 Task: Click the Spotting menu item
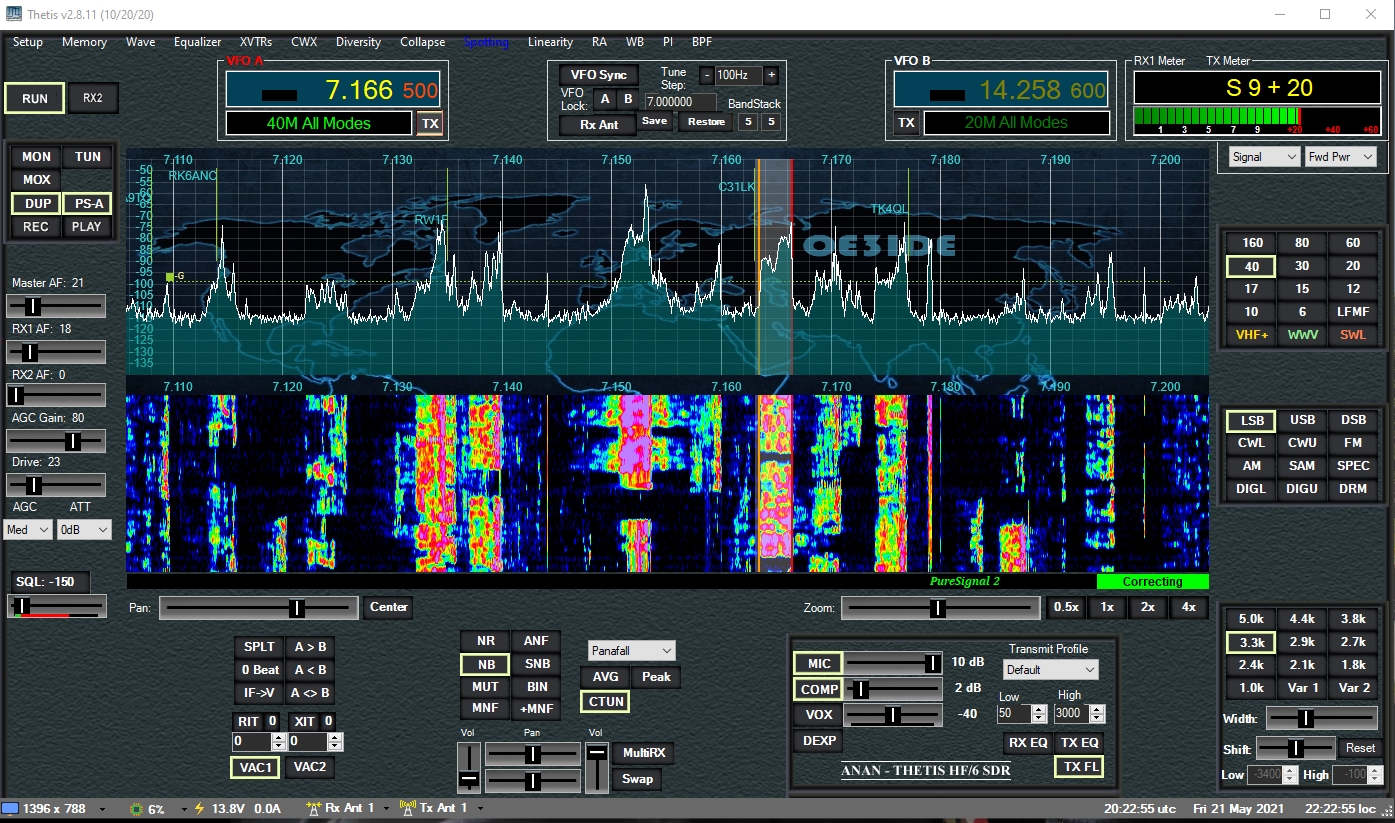pos(486,42)
